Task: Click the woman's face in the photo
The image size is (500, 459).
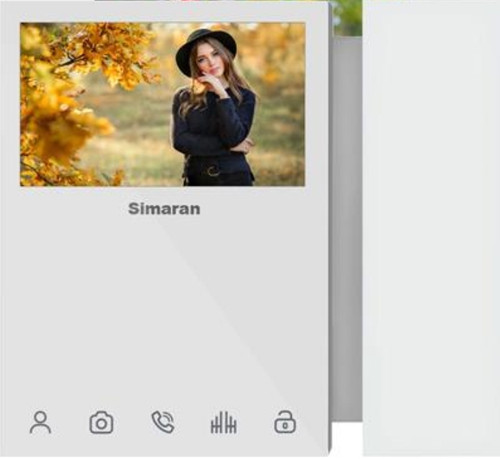Action: [x=209, y=61]
